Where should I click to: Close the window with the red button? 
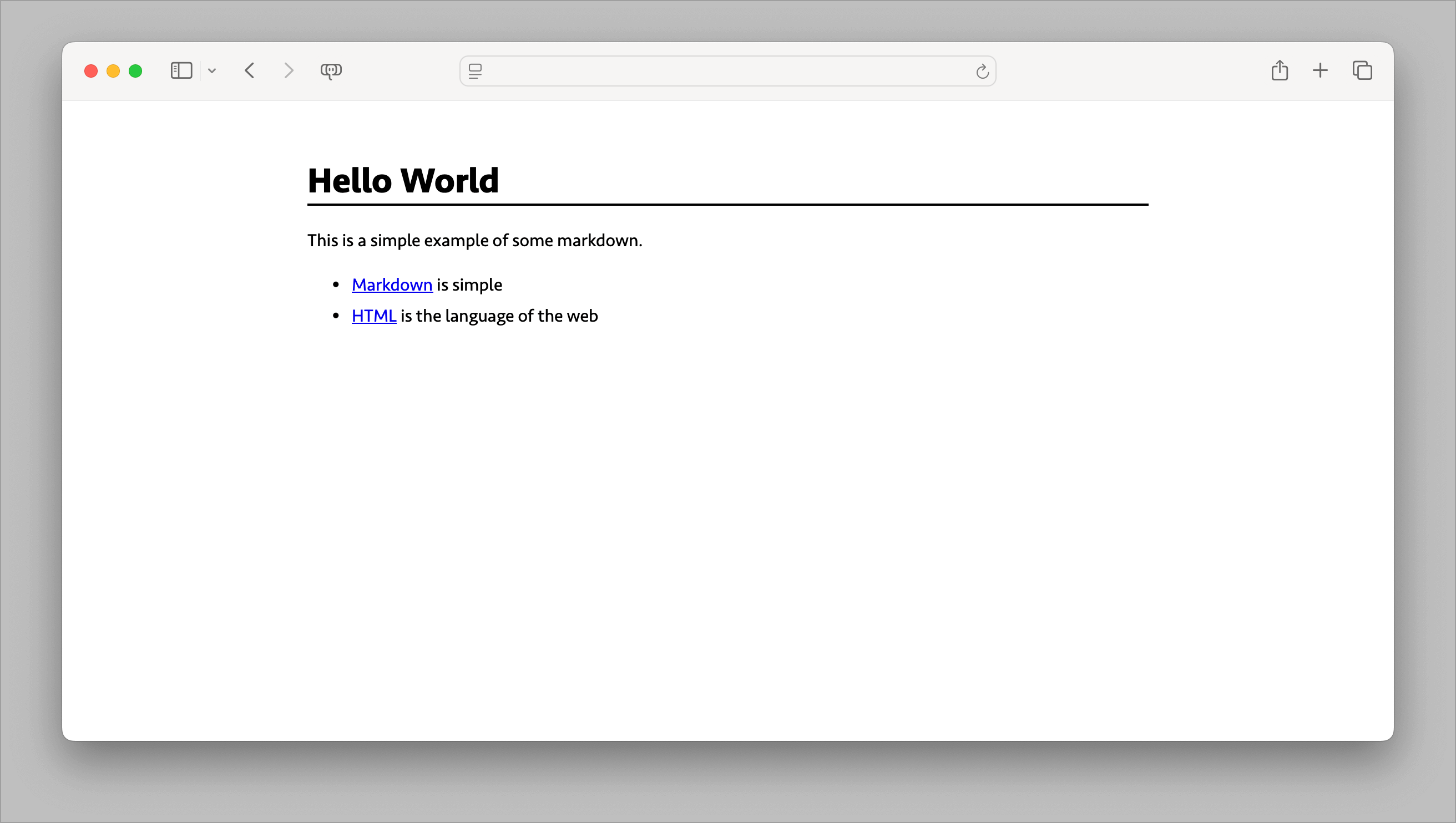tap(91, 70)
